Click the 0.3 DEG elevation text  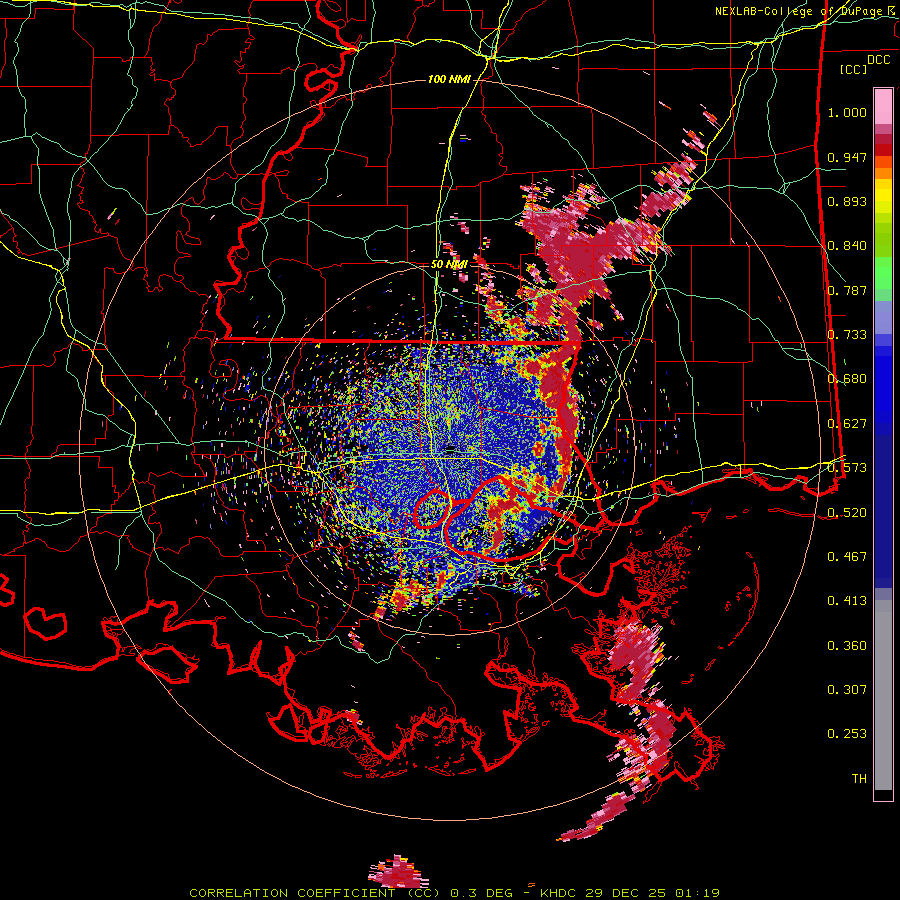tap(481, 893)
